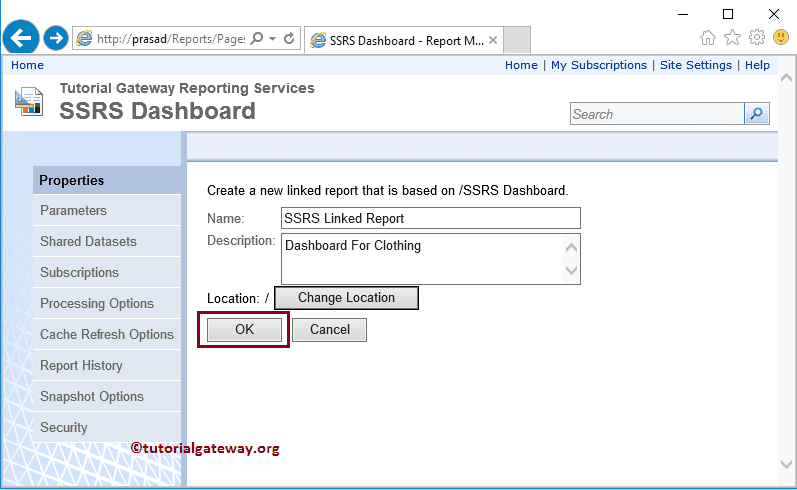Click the page scrollbar down arrow
The width and height of the screenshot is (797, 490).
coord(786,464)
